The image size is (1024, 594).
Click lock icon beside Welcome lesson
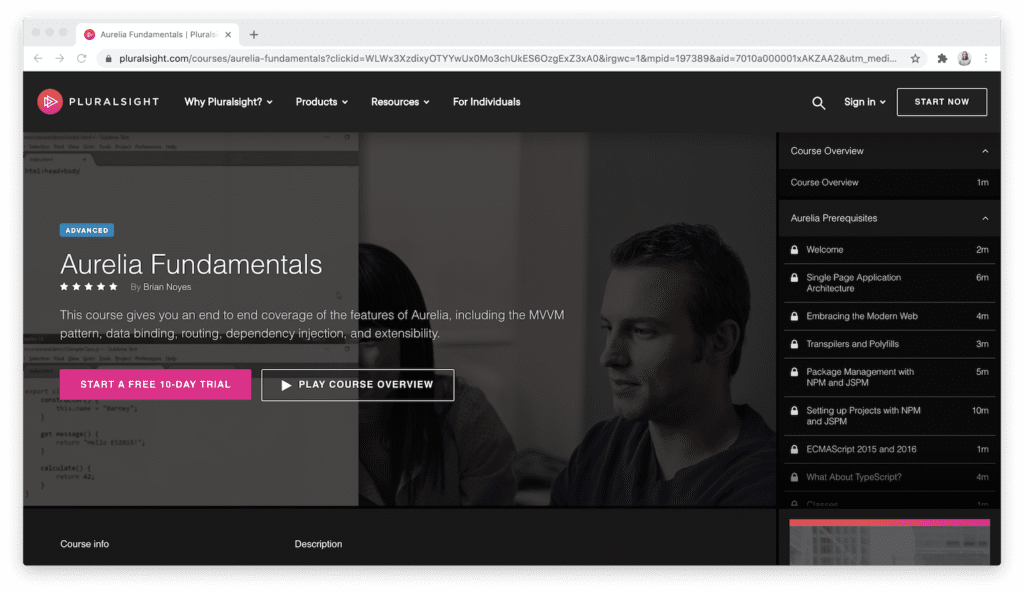pyautogui.click(x=794, y=249)
